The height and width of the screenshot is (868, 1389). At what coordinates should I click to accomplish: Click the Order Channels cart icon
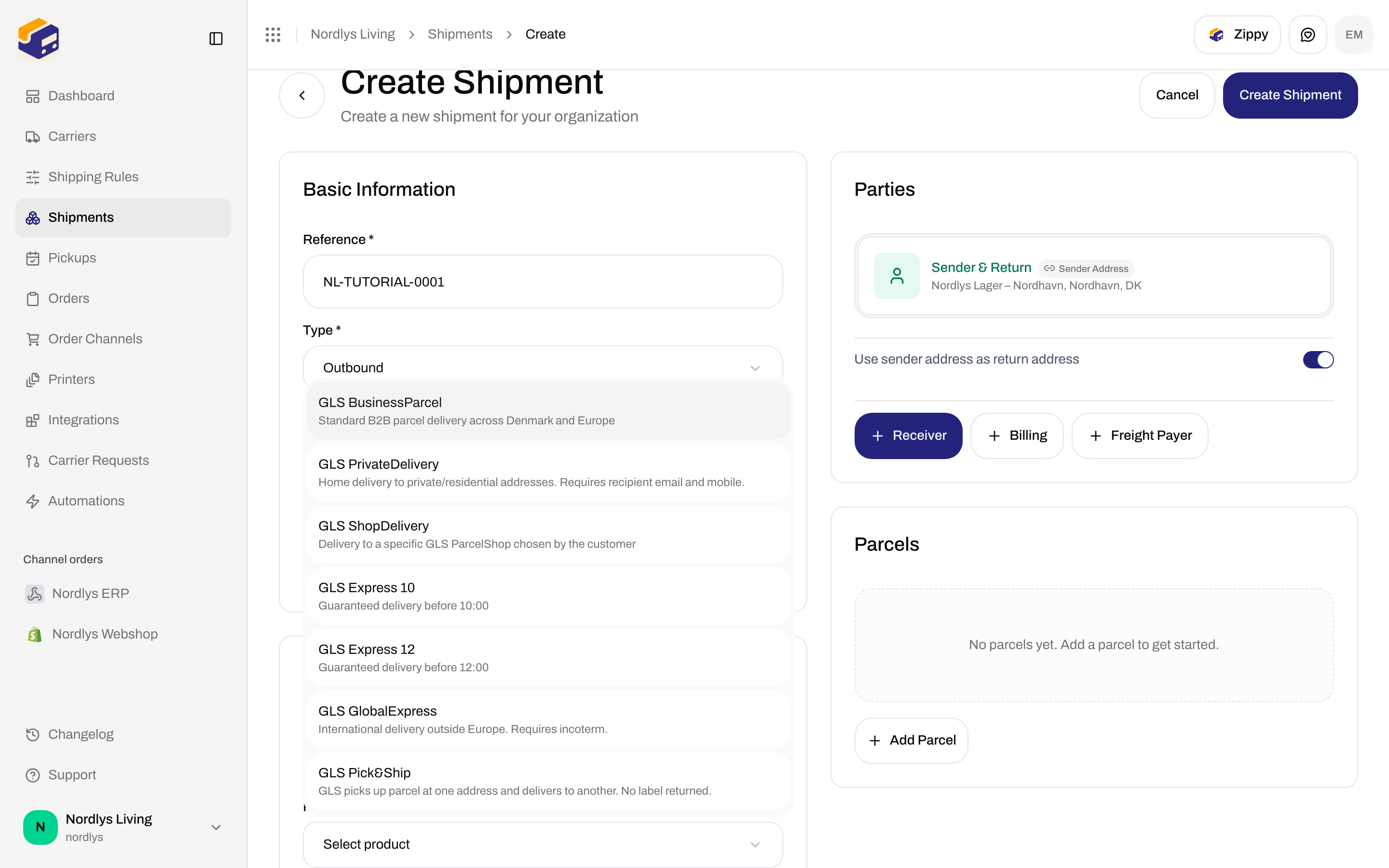[x=33, y=339]
